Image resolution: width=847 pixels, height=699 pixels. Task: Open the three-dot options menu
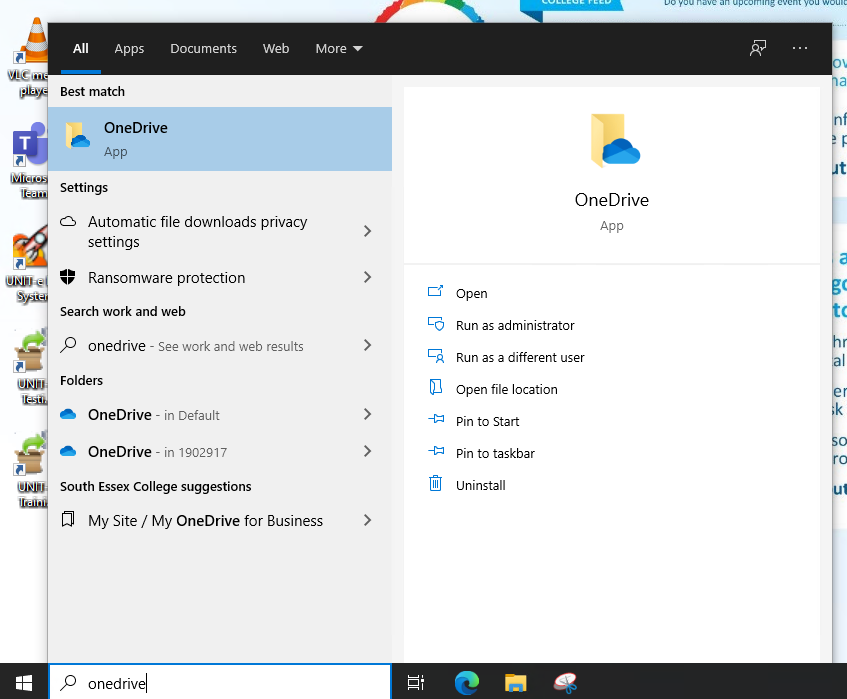point(799,48)
